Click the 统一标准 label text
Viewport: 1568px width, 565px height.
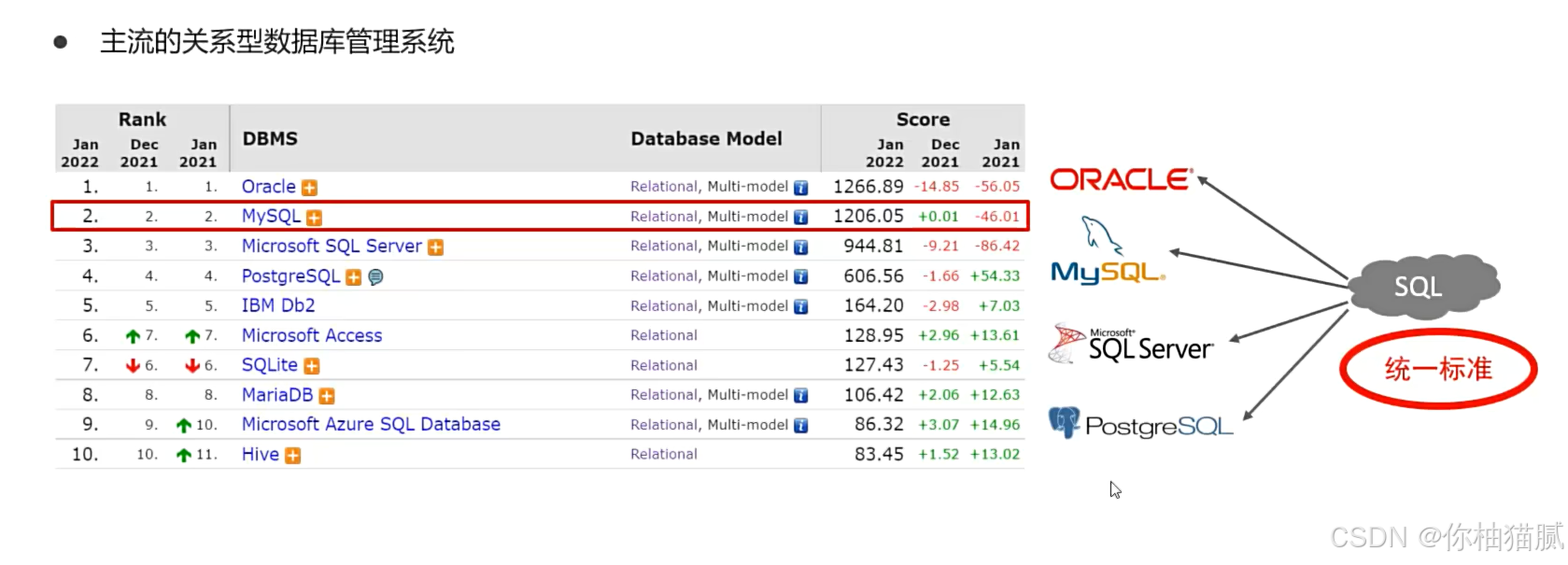point(1438,369)
